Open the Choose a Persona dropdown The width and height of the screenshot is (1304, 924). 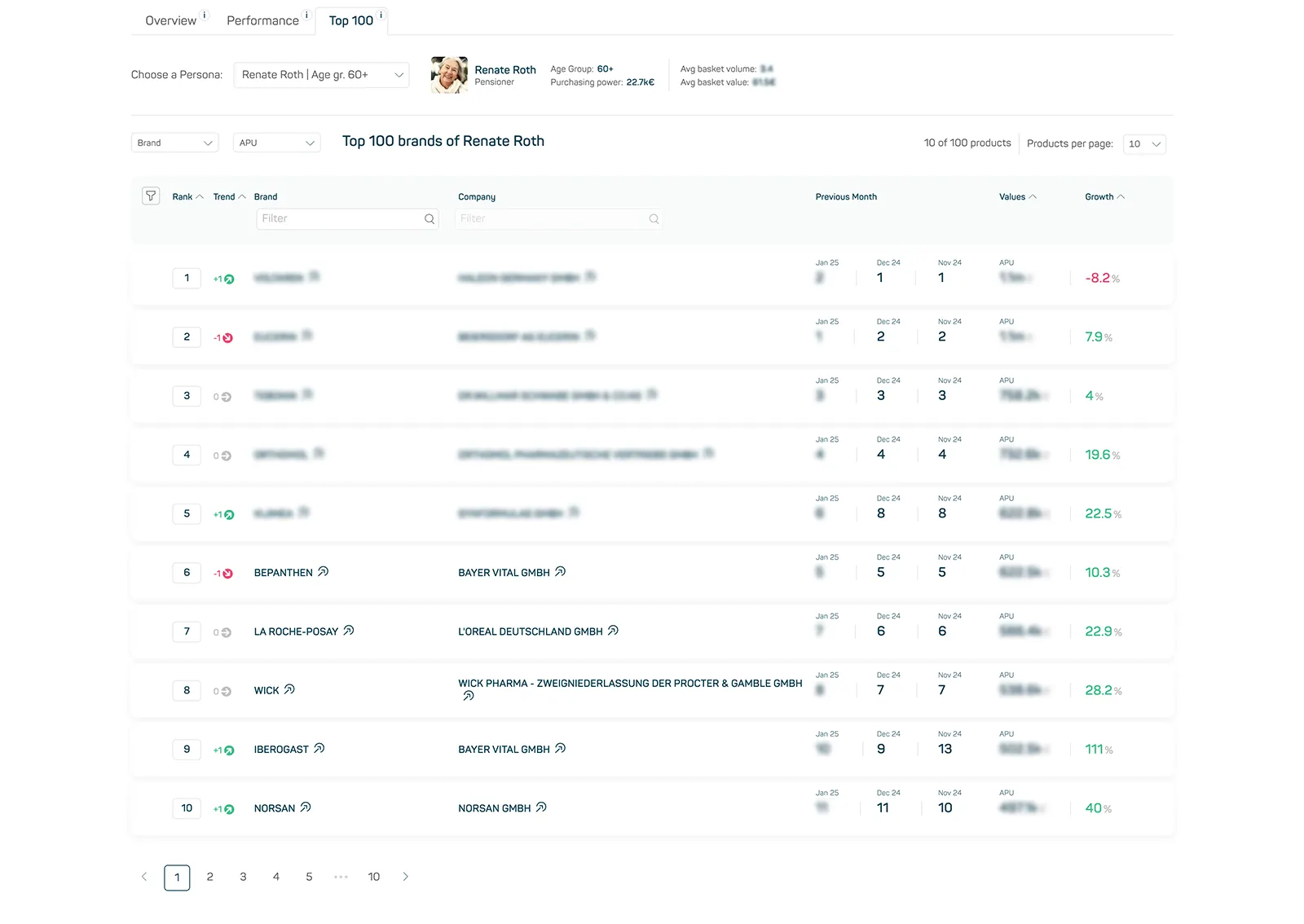321,75
